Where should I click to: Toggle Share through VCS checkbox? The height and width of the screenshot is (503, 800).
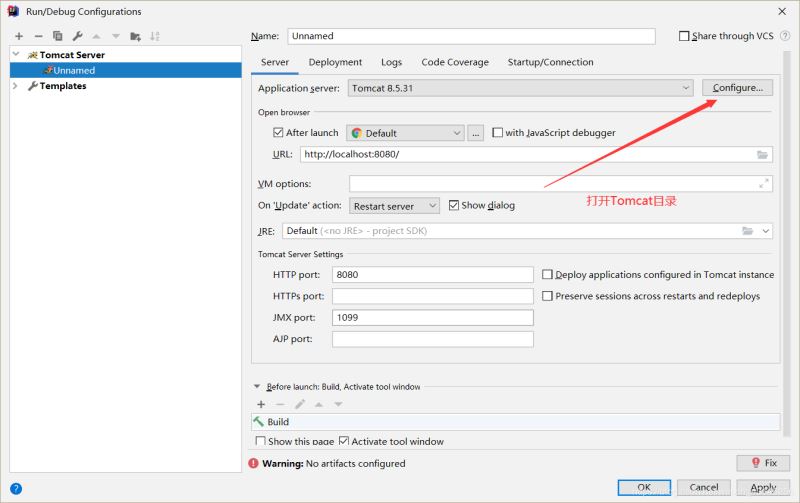pos(684,36)
